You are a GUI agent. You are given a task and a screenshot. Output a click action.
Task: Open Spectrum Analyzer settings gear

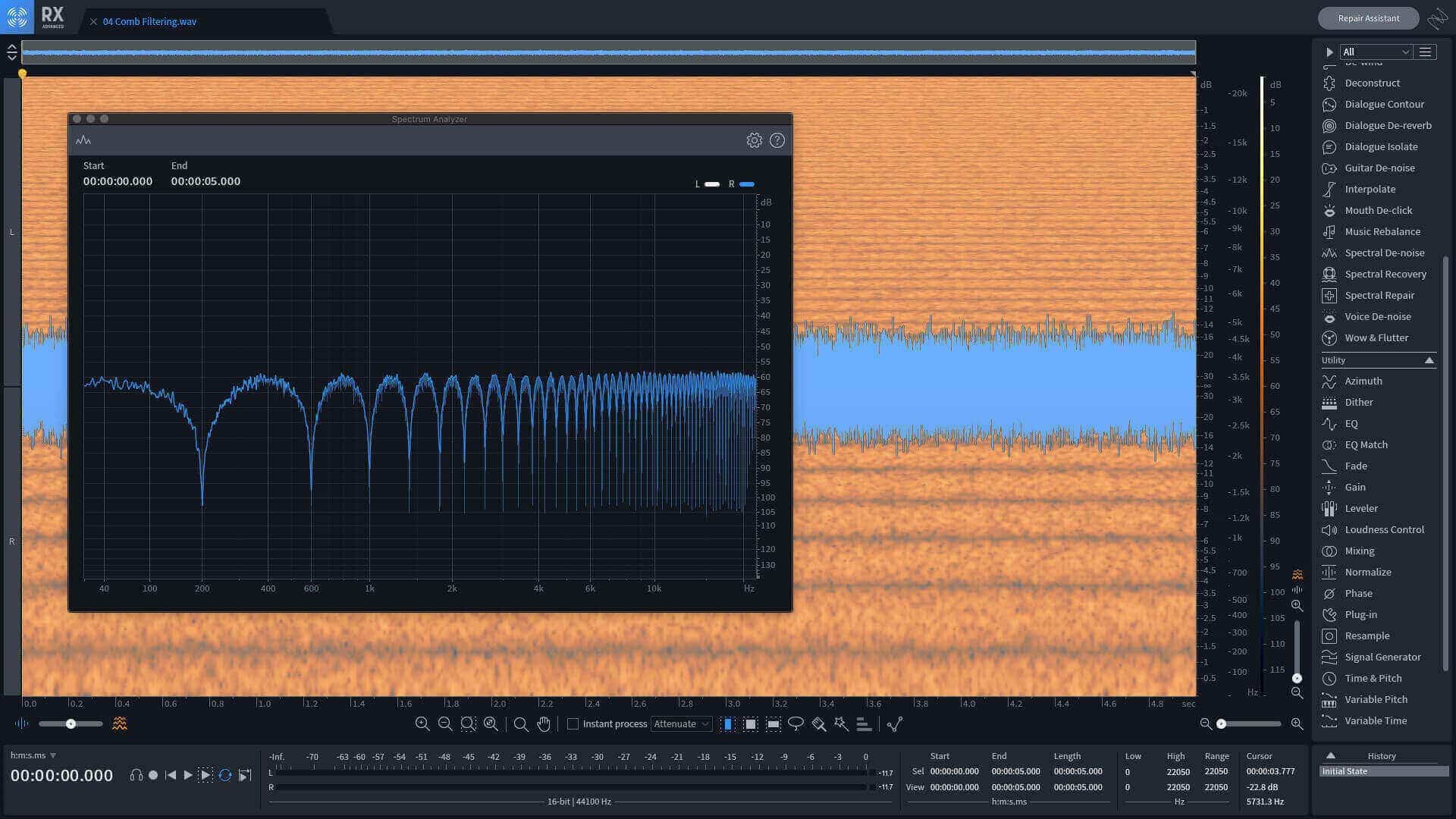pyautogui.click(x=754, y=140)
